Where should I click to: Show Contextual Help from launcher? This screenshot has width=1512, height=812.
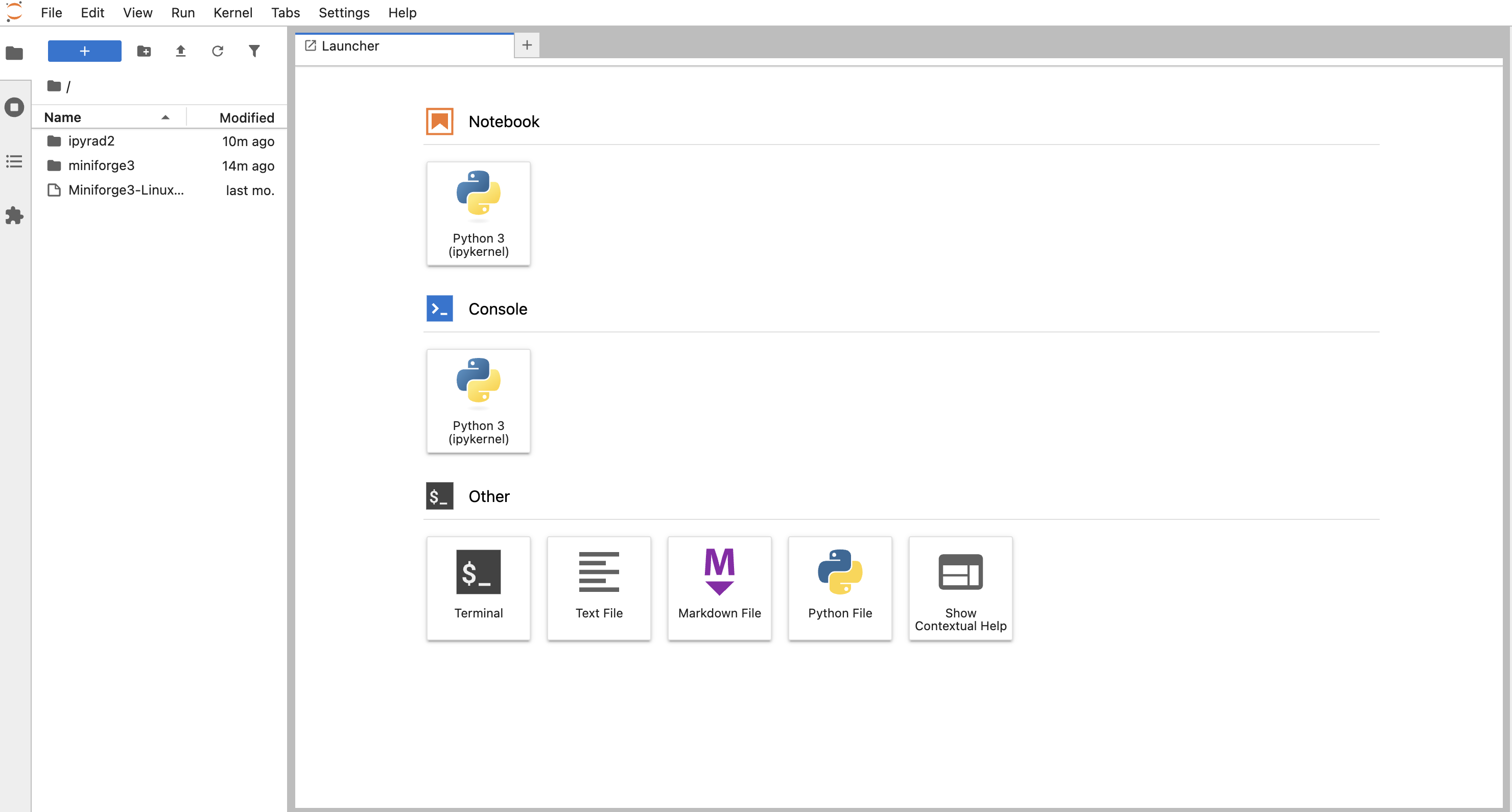click(960, 588)
